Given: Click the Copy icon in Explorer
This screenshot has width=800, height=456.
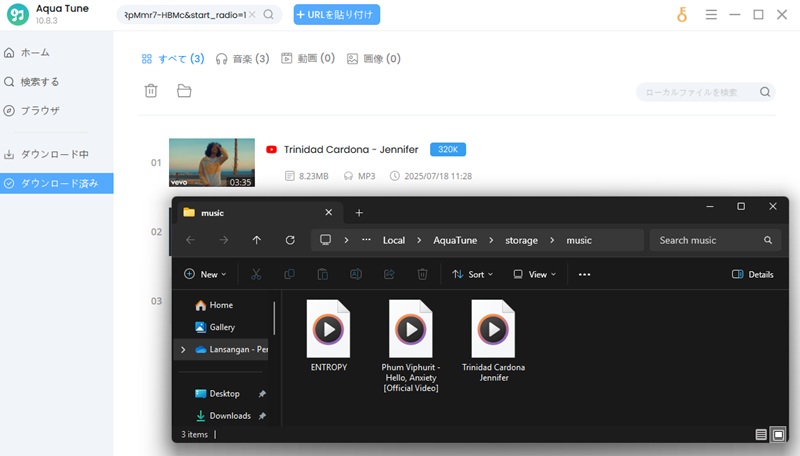Looking at the screenshot, I should pyautogui.click(x=289, y=274).
